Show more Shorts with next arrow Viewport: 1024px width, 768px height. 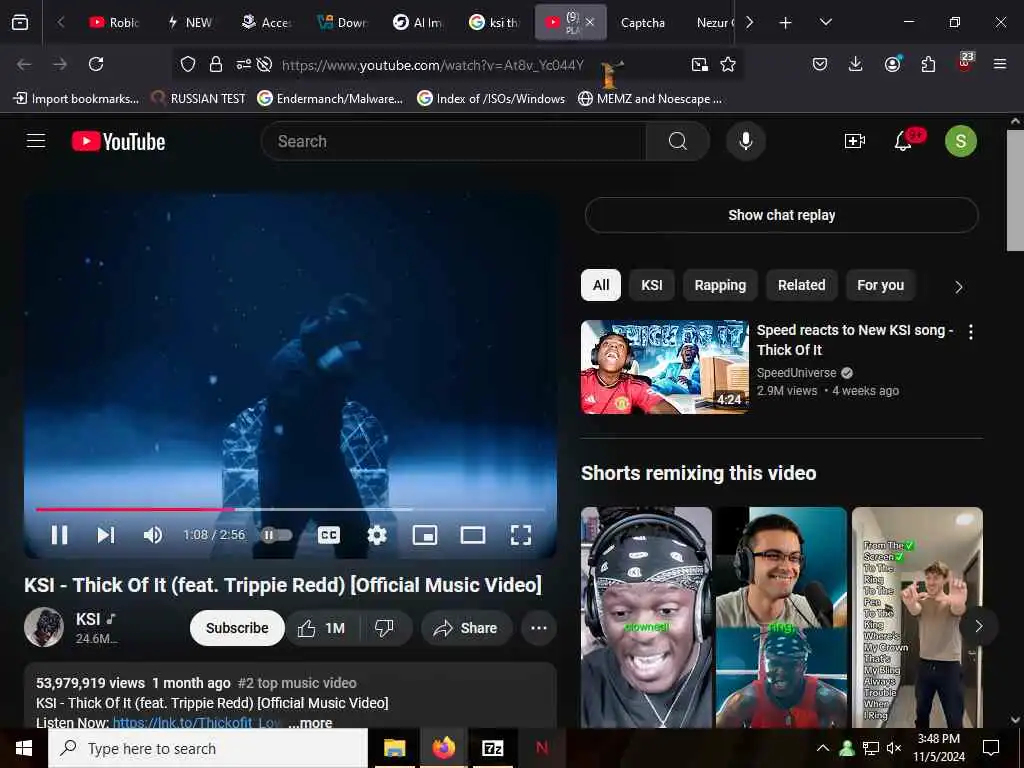pos(978,626)
